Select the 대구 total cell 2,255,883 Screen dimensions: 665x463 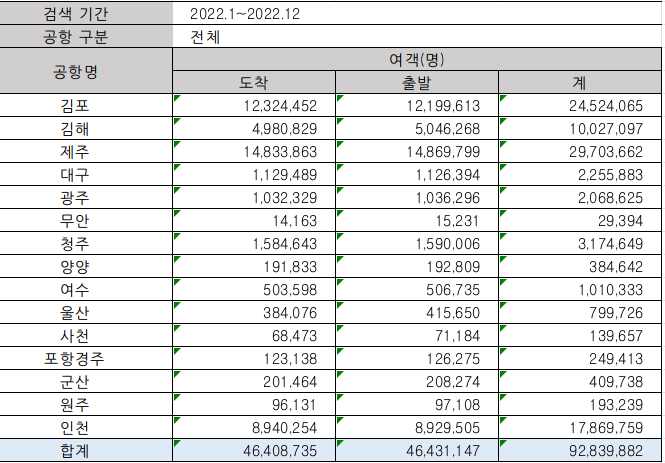(x=580, y=174)
